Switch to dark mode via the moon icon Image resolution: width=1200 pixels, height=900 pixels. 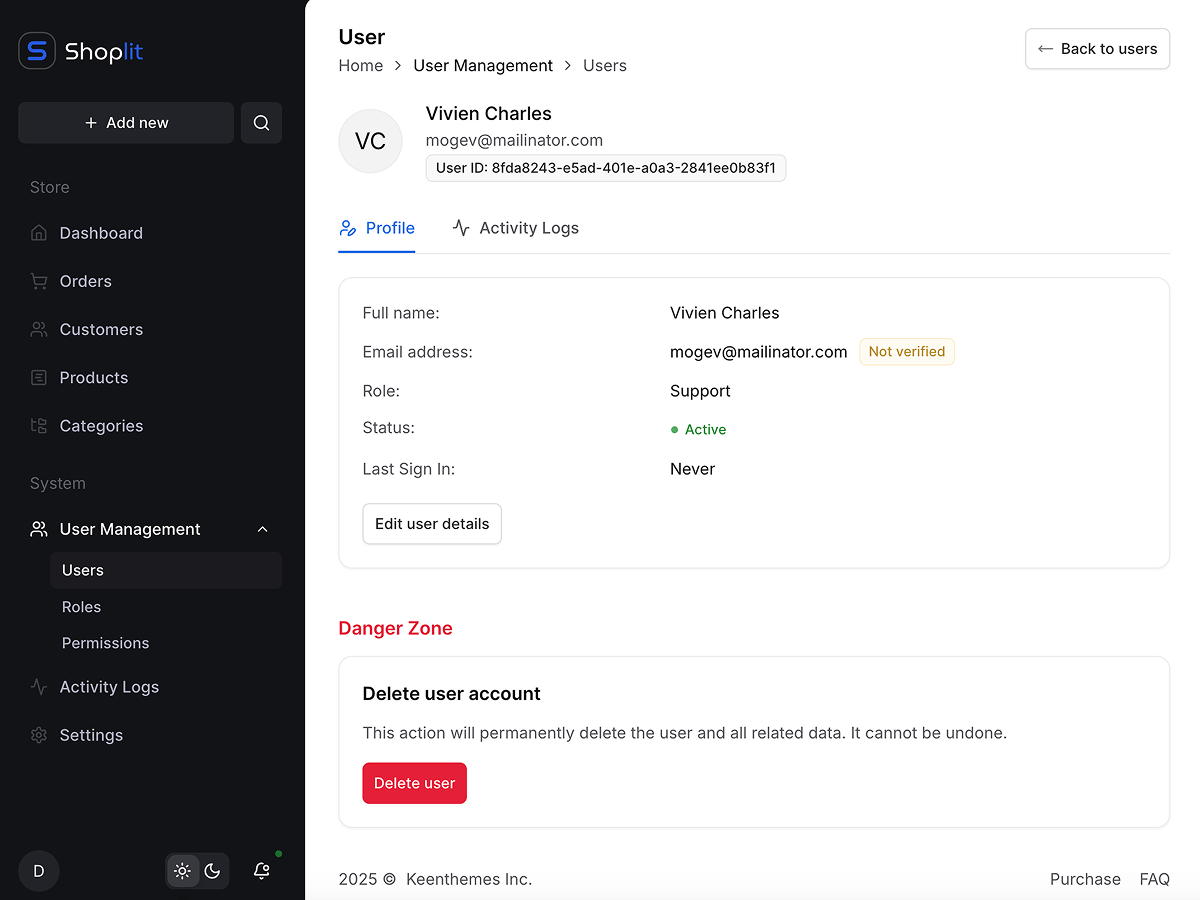[212, 871]
